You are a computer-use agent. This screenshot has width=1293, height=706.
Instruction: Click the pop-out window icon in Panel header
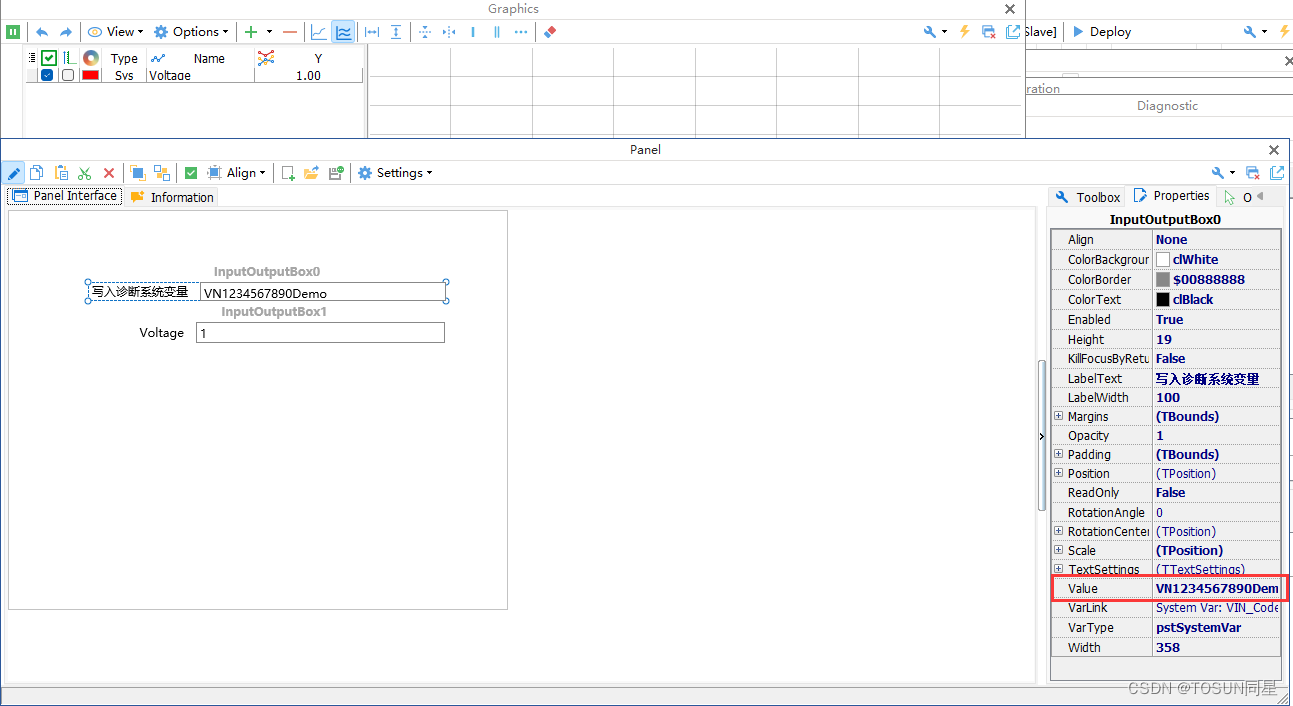pyautogui.click(x=1277, y=173)
